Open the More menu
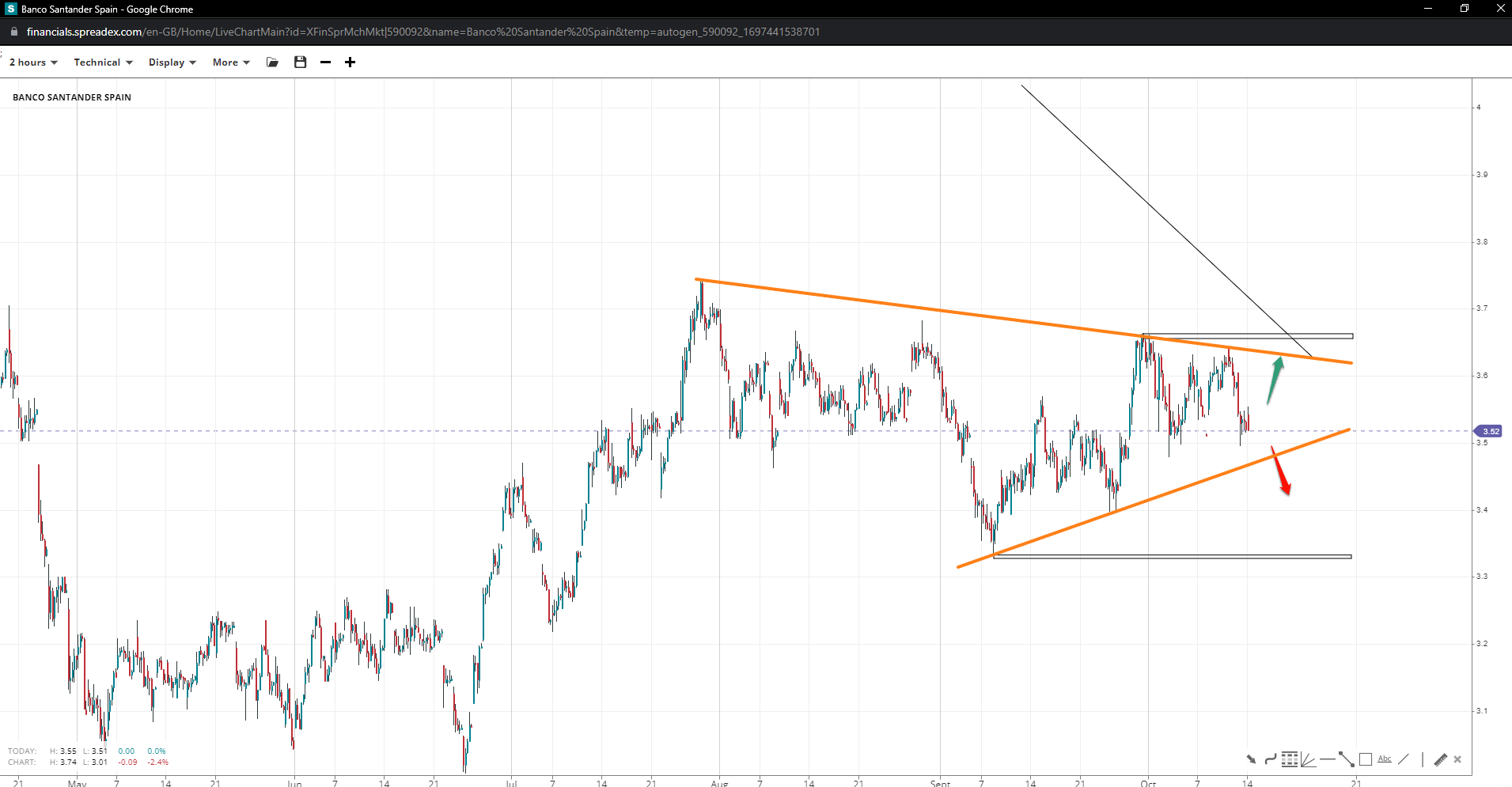The image size is (1512, 787). (x=231, y=62)
